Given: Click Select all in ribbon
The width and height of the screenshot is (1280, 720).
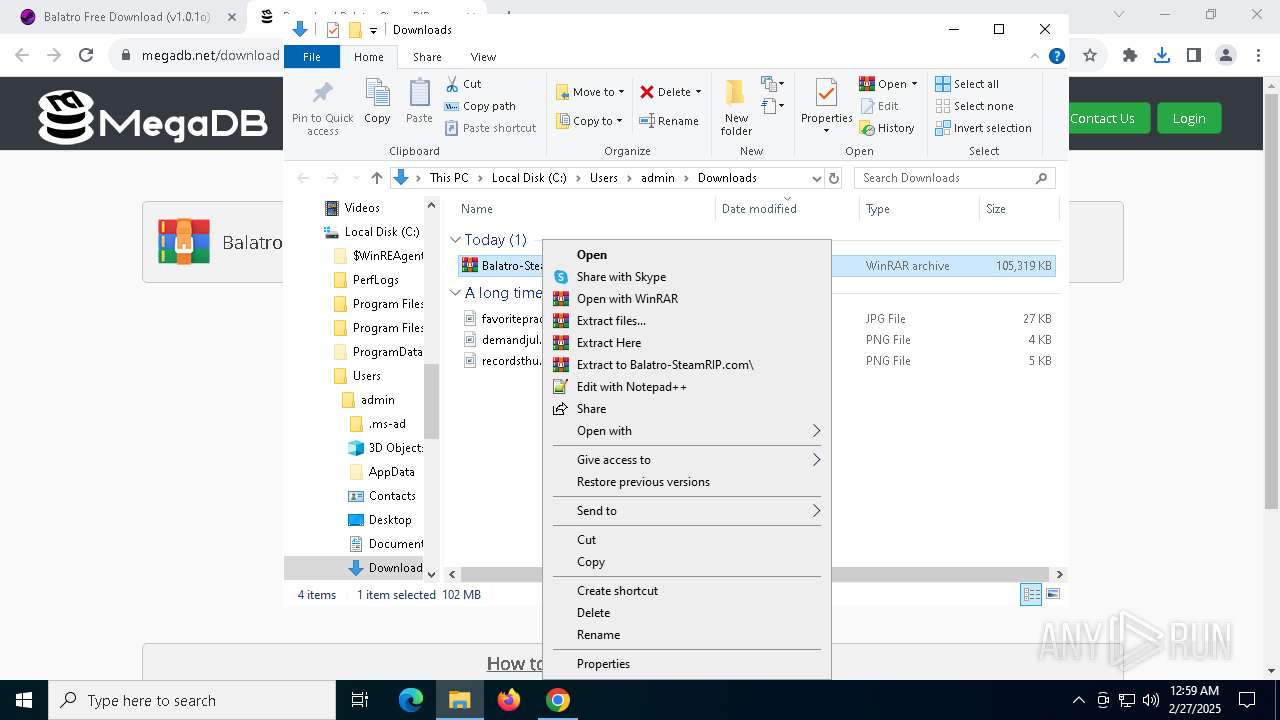Looking at the screenshot, I should pos(967,84).
